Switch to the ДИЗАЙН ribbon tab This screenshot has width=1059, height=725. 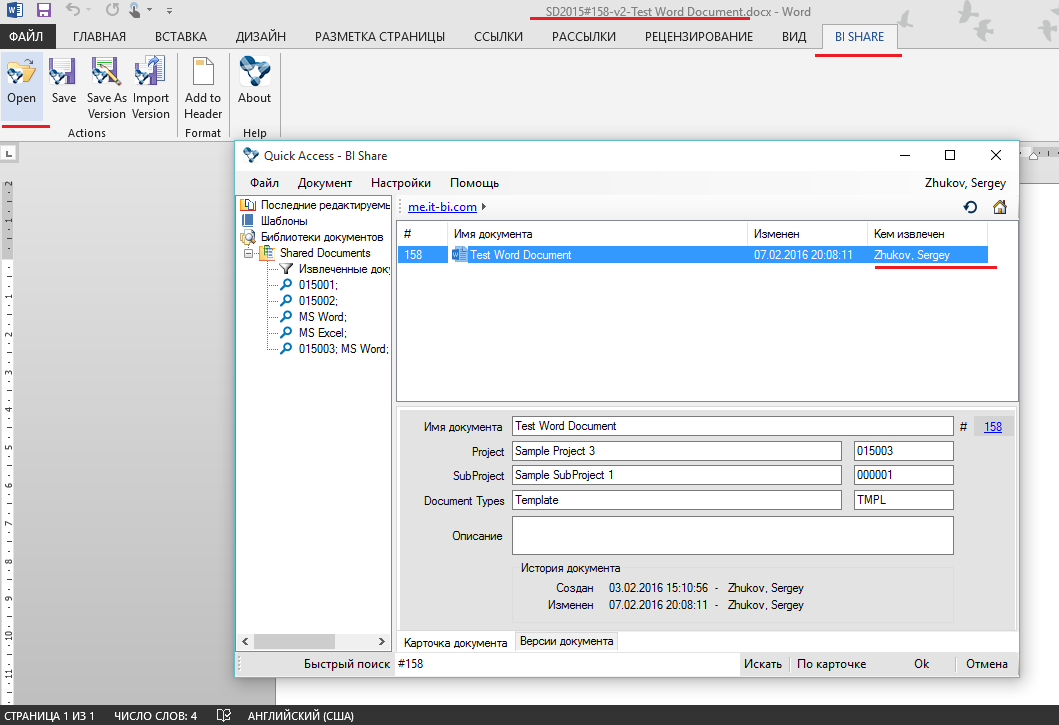tap(261, 36)
